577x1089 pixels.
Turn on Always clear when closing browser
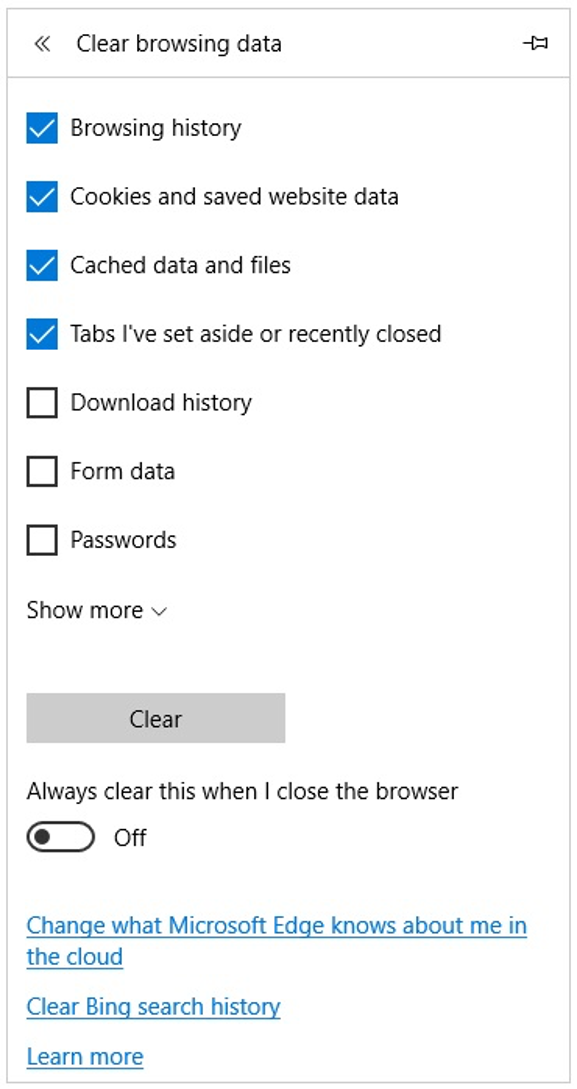pos(60,837)
